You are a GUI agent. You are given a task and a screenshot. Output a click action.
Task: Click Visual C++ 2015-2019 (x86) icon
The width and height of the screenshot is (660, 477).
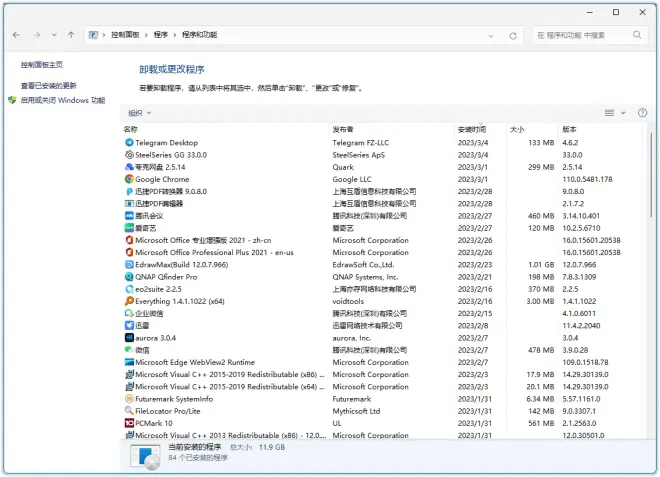click(x=129, y=375)
